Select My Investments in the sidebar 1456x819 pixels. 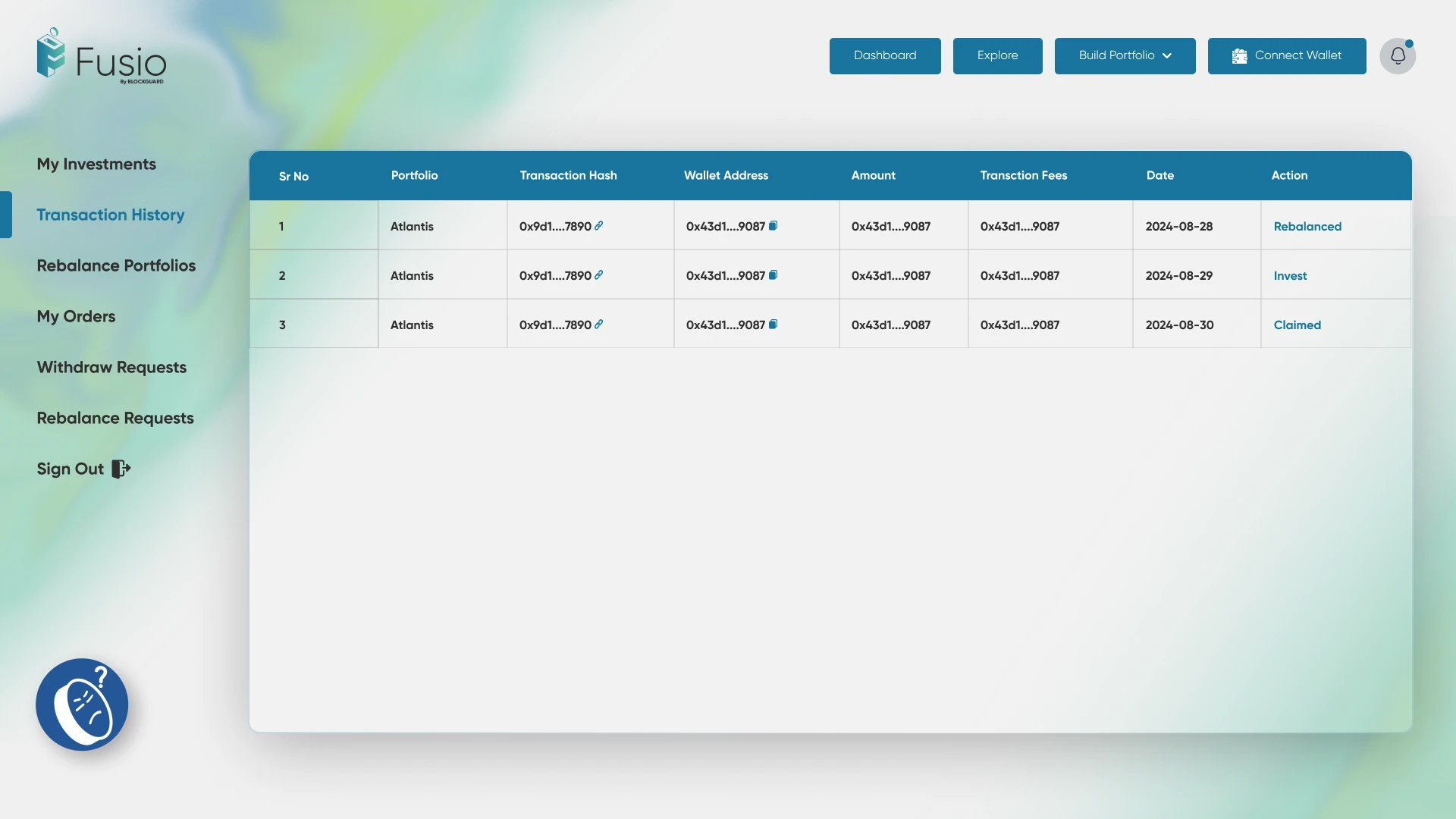pyautogui.click(x=96, y=164)
